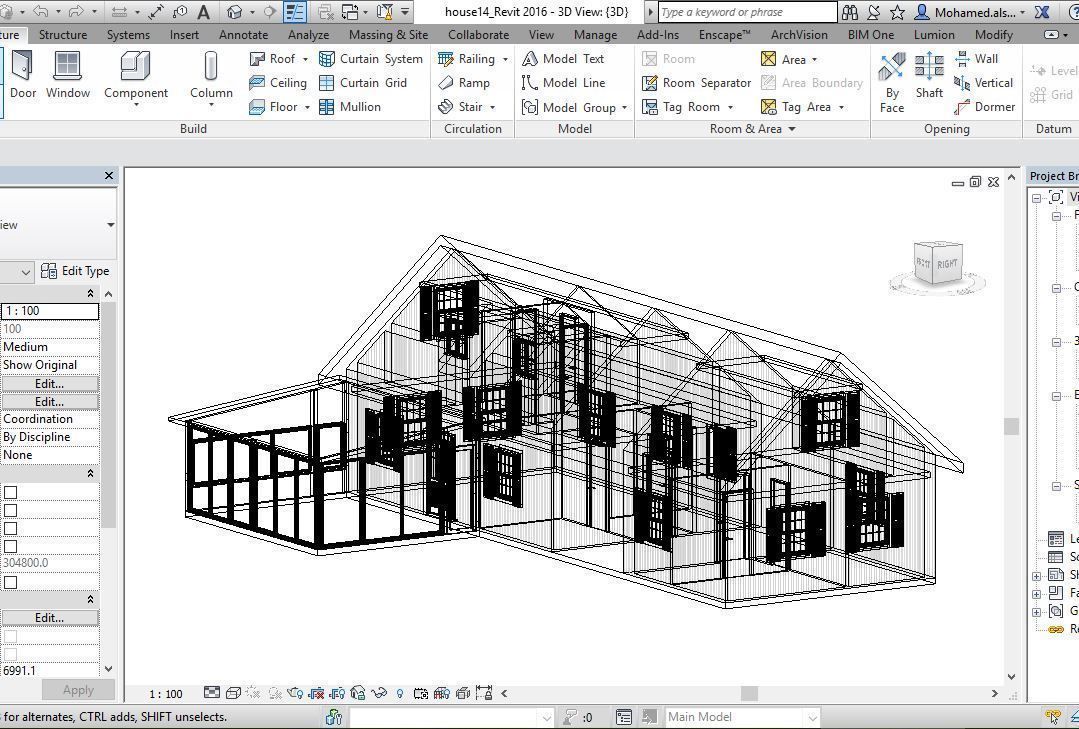Select the Shaft opening tool
The height and width of the screenshot is (729, 1079).
929,76
